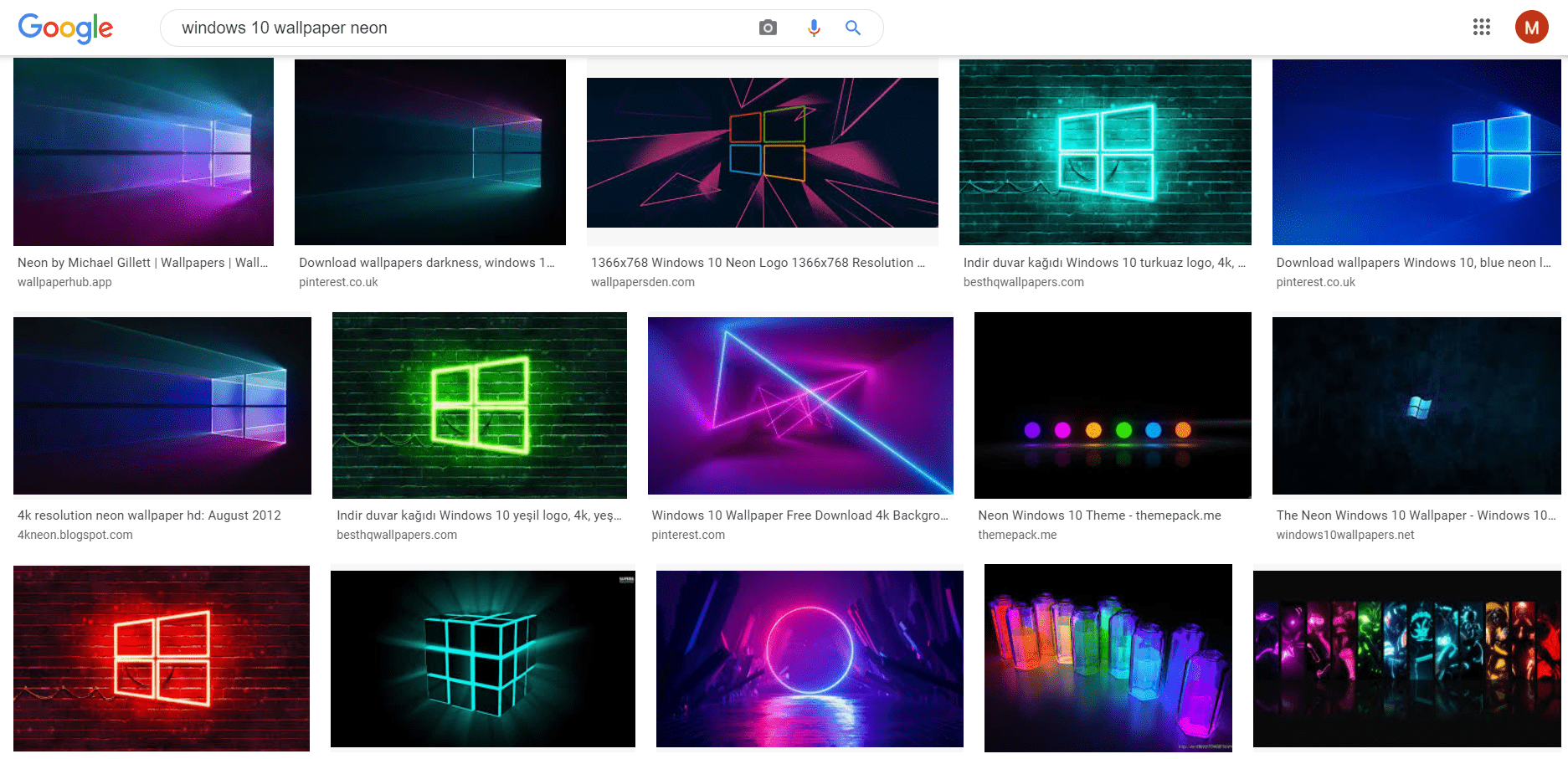
Task: Click pinterest.co.uk under the darkness wallpaper
Action: pos(338,282)
